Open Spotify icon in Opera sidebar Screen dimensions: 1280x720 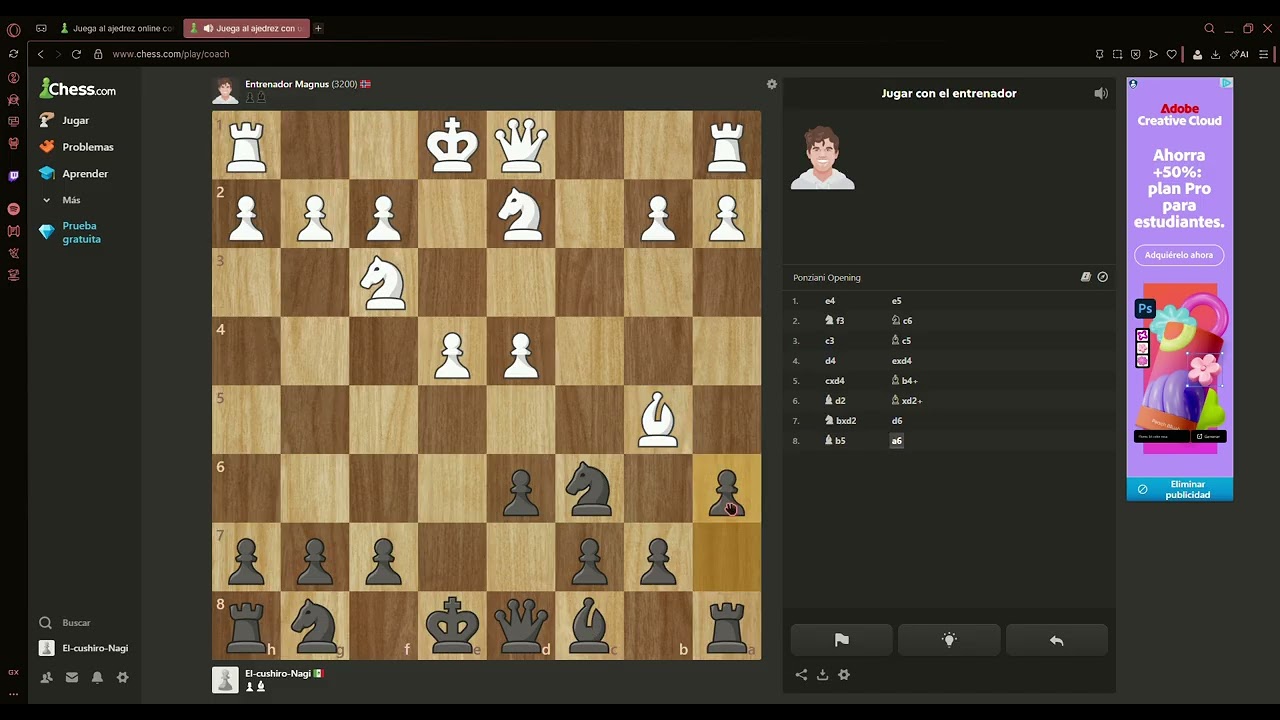13,209
